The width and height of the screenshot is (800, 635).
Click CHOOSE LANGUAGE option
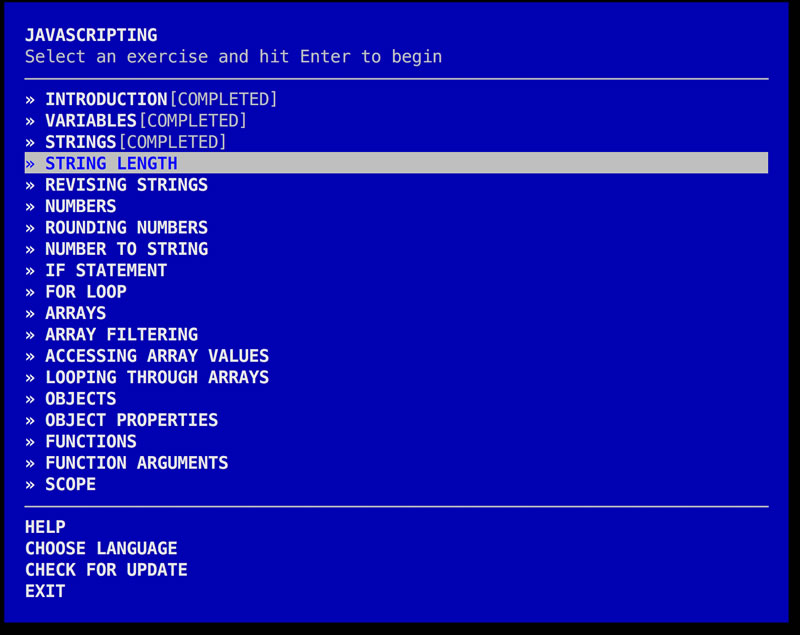(x=101, y=548)
